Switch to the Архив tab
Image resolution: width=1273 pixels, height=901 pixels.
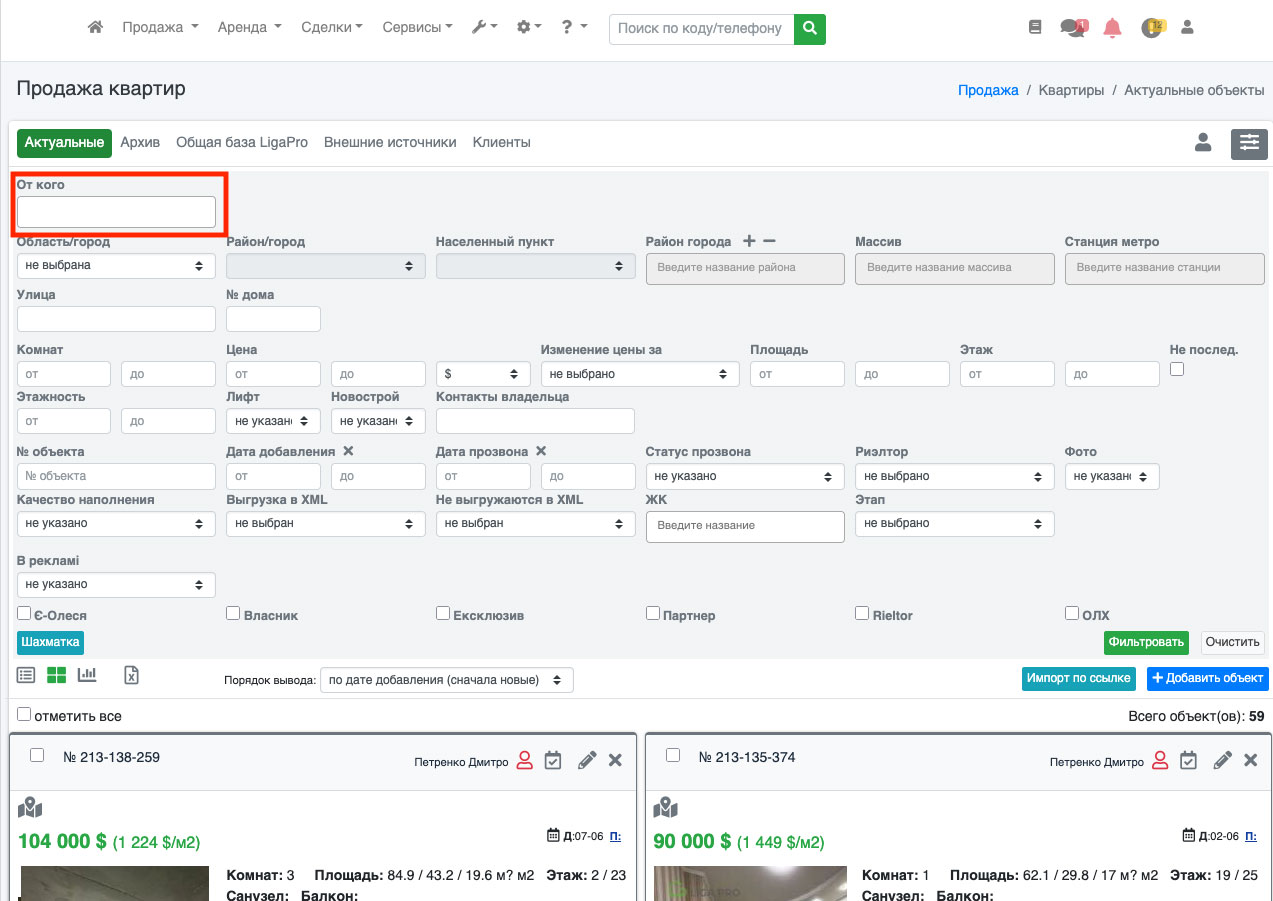point(140,143)
